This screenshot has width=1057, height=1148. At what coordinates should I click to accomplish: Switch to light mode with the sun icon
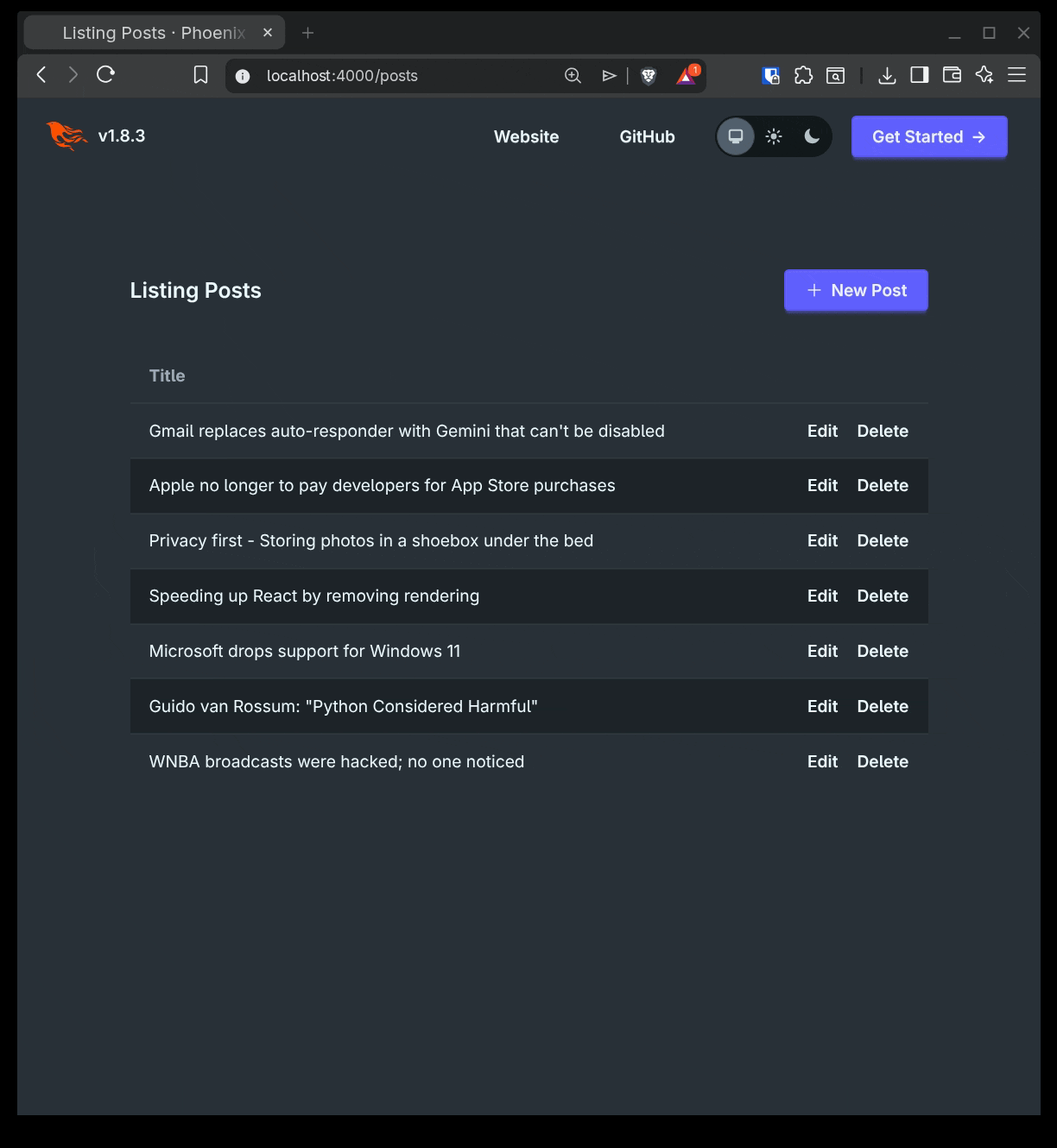773,136
